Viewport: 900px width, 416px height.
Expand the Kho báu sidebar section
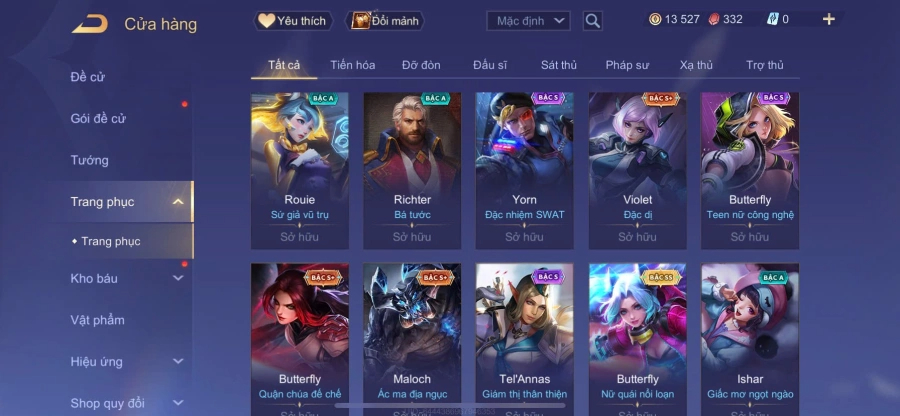pyautogui.click(x=178, y=278)
